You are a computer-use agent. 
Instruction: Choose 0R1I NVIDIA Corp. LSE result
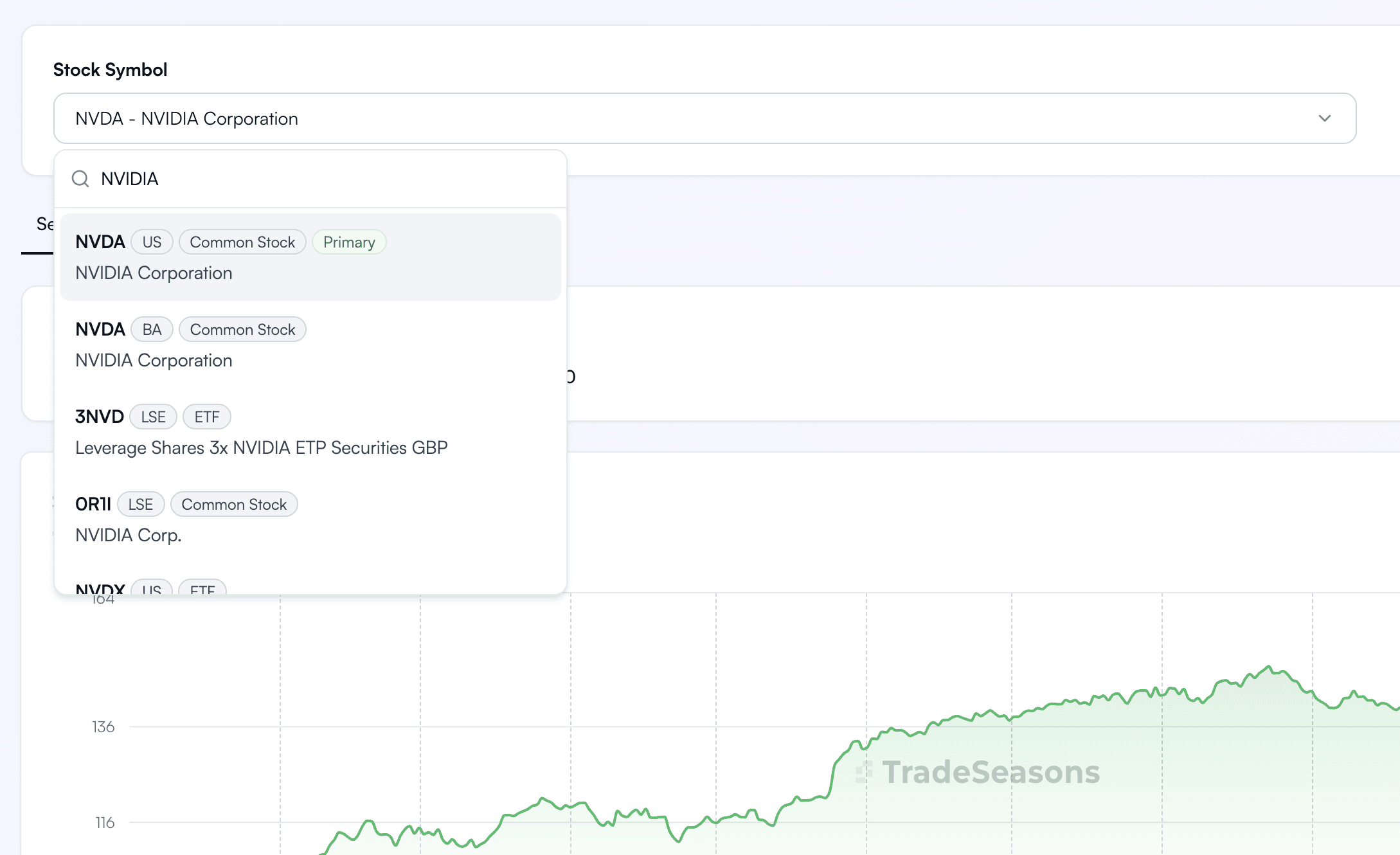point(310,519)
